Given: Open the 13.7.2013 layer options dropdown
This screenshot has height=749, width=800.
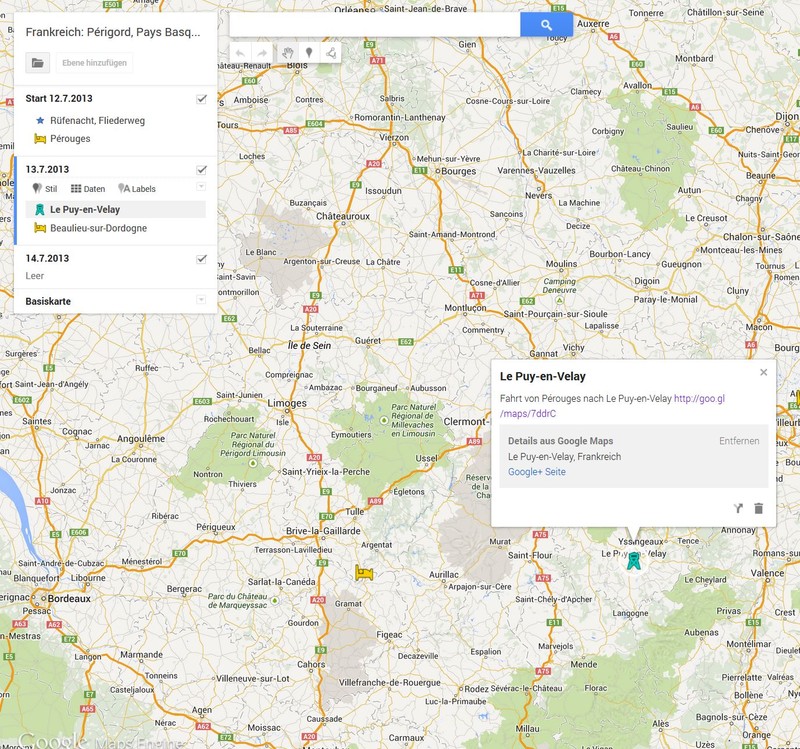Looking at the screenshot, I should (x=202, y=187).
